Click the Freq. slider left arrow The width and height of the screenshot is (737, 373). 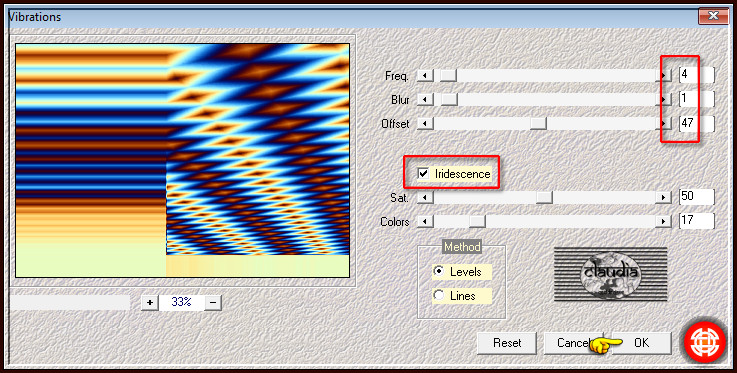pos(425,76)
